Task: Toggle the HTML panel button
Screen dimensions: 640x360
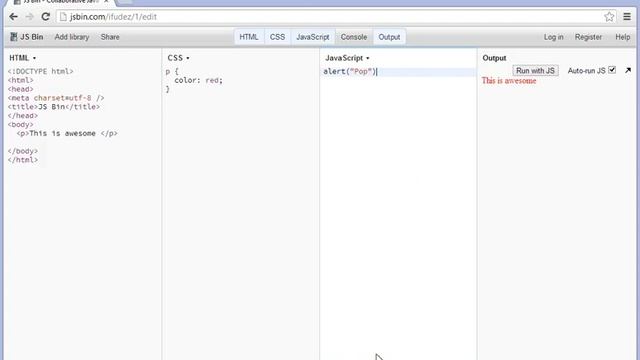Action: click(x=249, y=37)
